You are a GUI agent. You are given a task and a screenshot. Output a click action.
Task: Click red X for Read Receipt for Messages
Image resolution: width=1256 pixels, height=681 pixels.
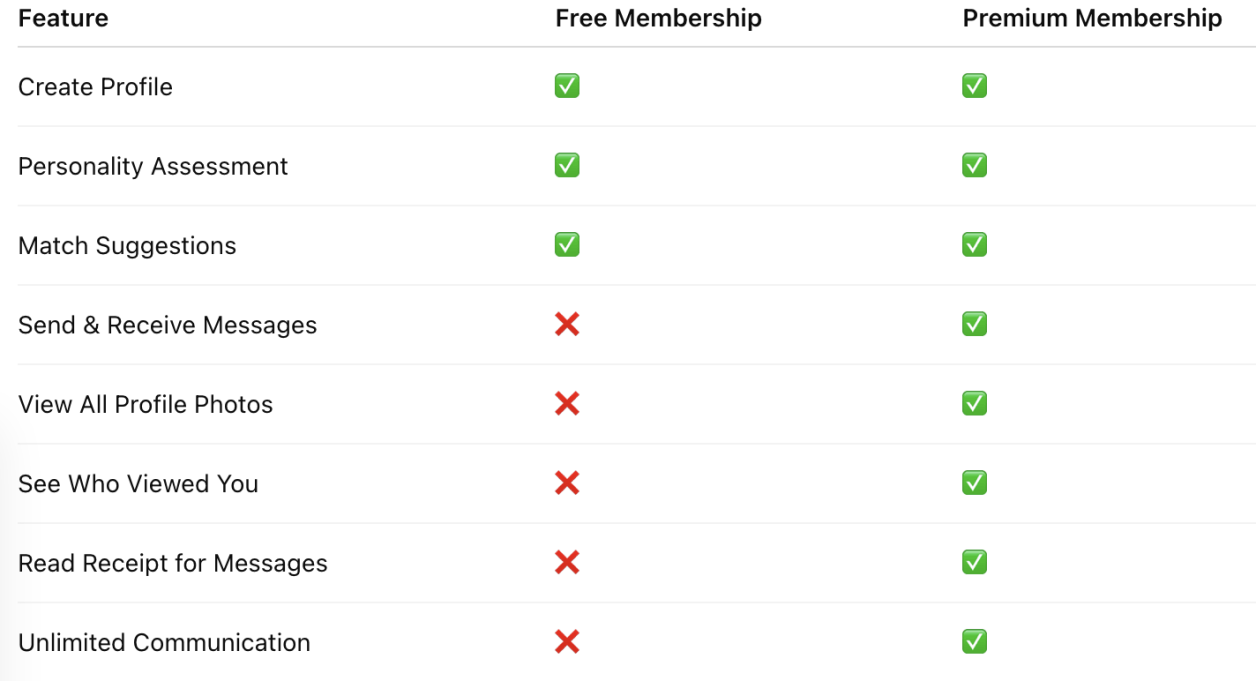coord(567,562)
